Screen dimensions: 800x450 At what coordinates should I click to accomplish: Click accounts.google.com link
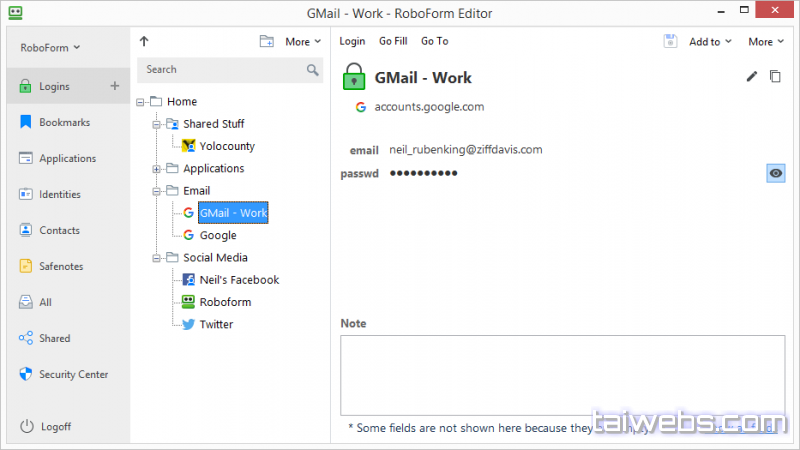429,107
